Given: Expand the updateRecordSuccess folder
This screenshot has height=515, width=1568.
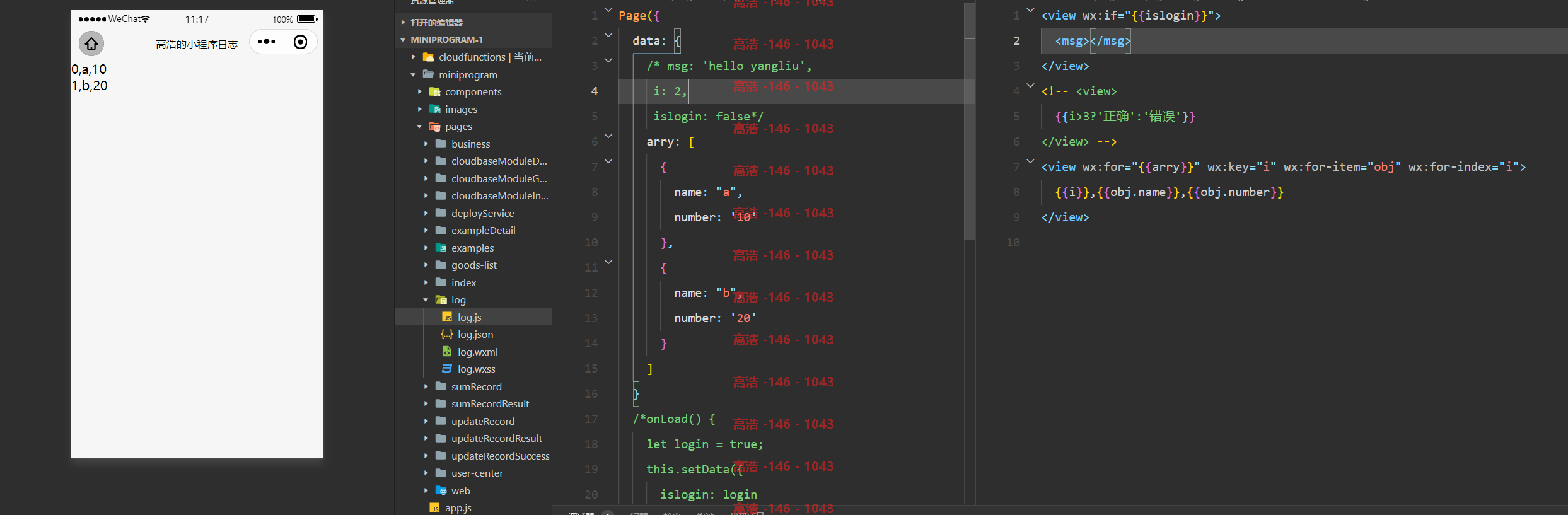Looking at the screenshot, I should point(426,456).
